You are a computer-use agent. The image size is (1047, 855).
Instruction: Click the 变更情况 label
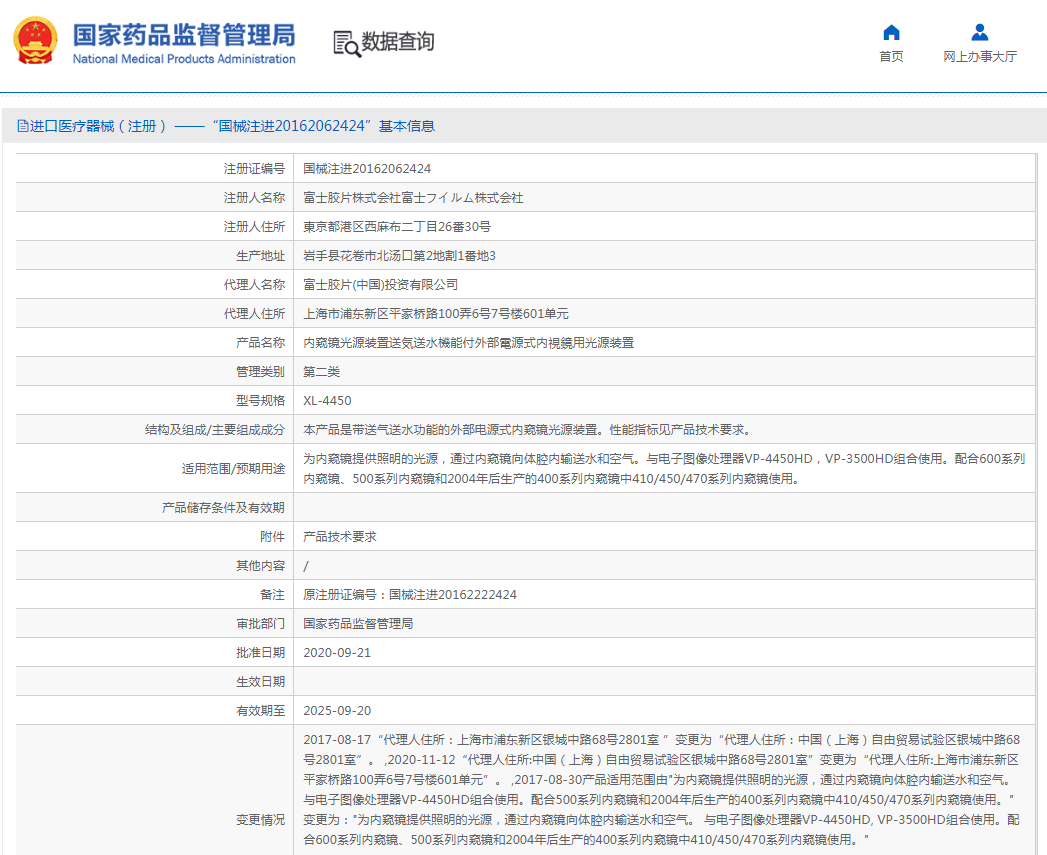(x=260, y=820)
